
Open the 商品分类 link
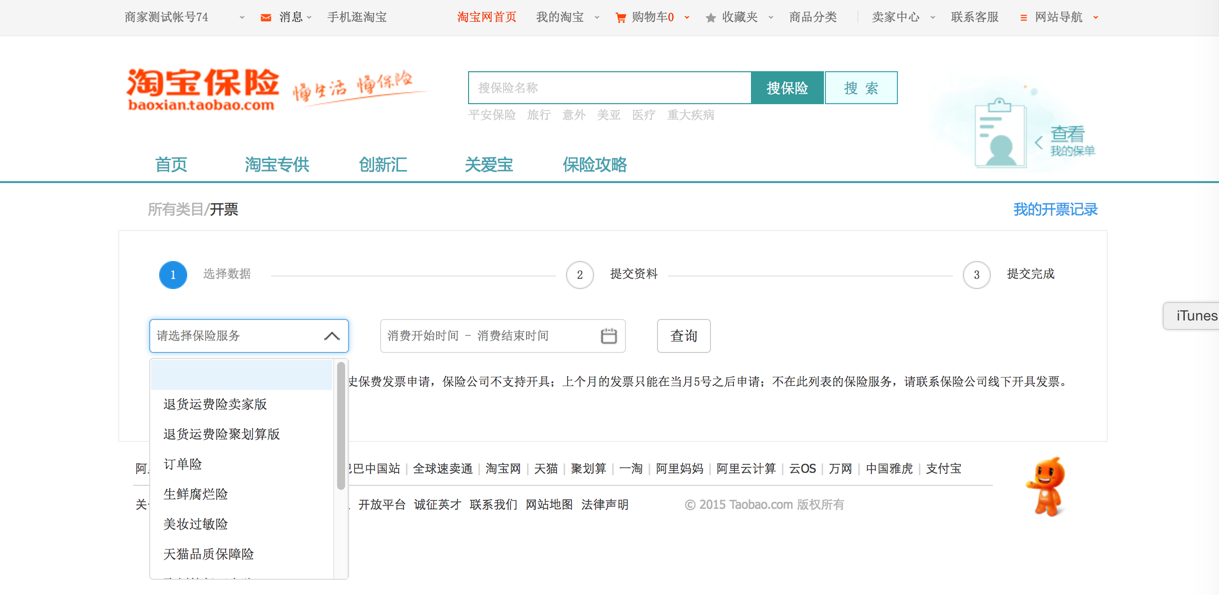coord(813,17)
